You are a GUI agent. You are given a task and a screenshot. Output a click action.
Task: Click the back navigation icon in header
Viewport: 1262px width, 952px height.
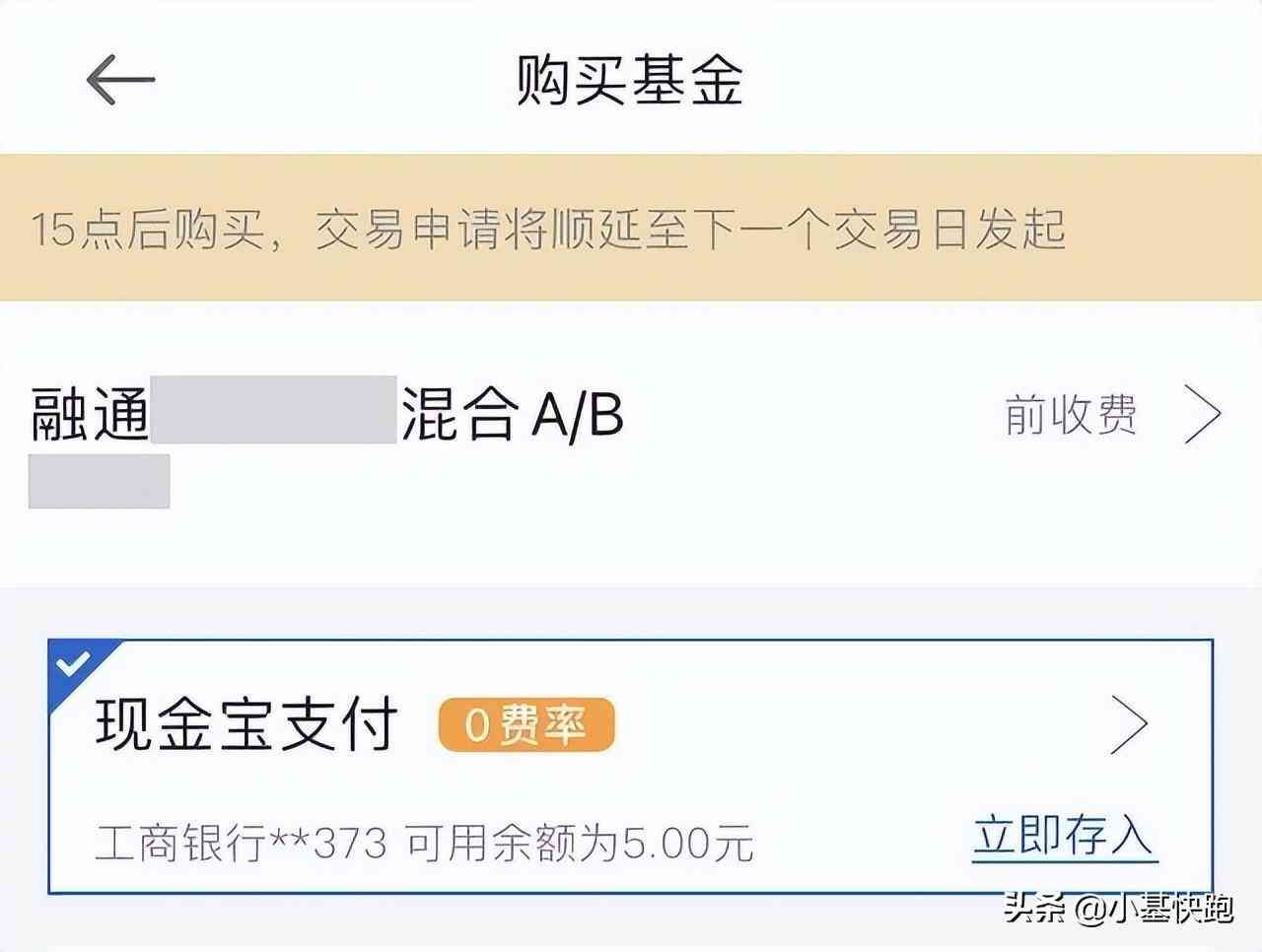click(117, 81)
